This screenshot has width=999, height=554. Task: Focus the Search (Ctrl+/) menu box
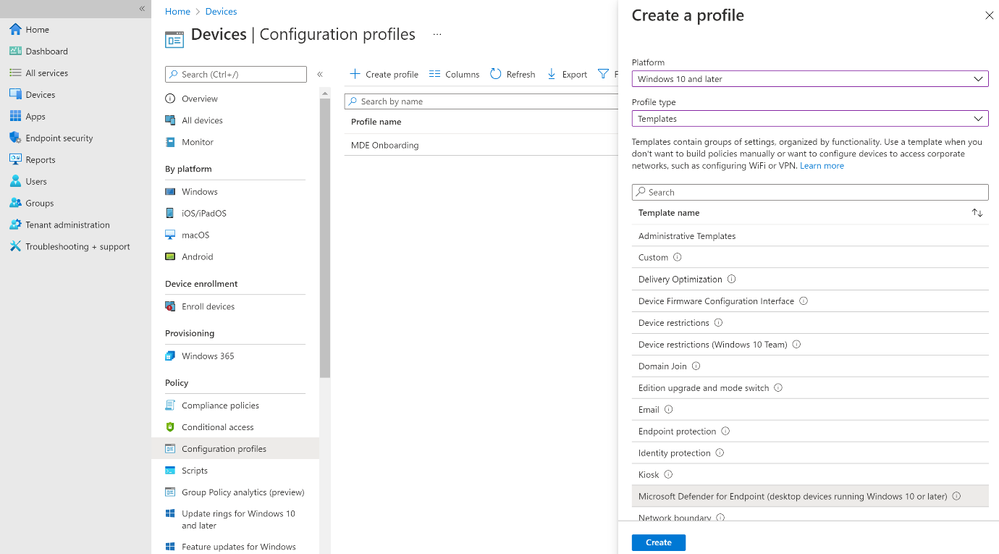(x=236, y=75)
